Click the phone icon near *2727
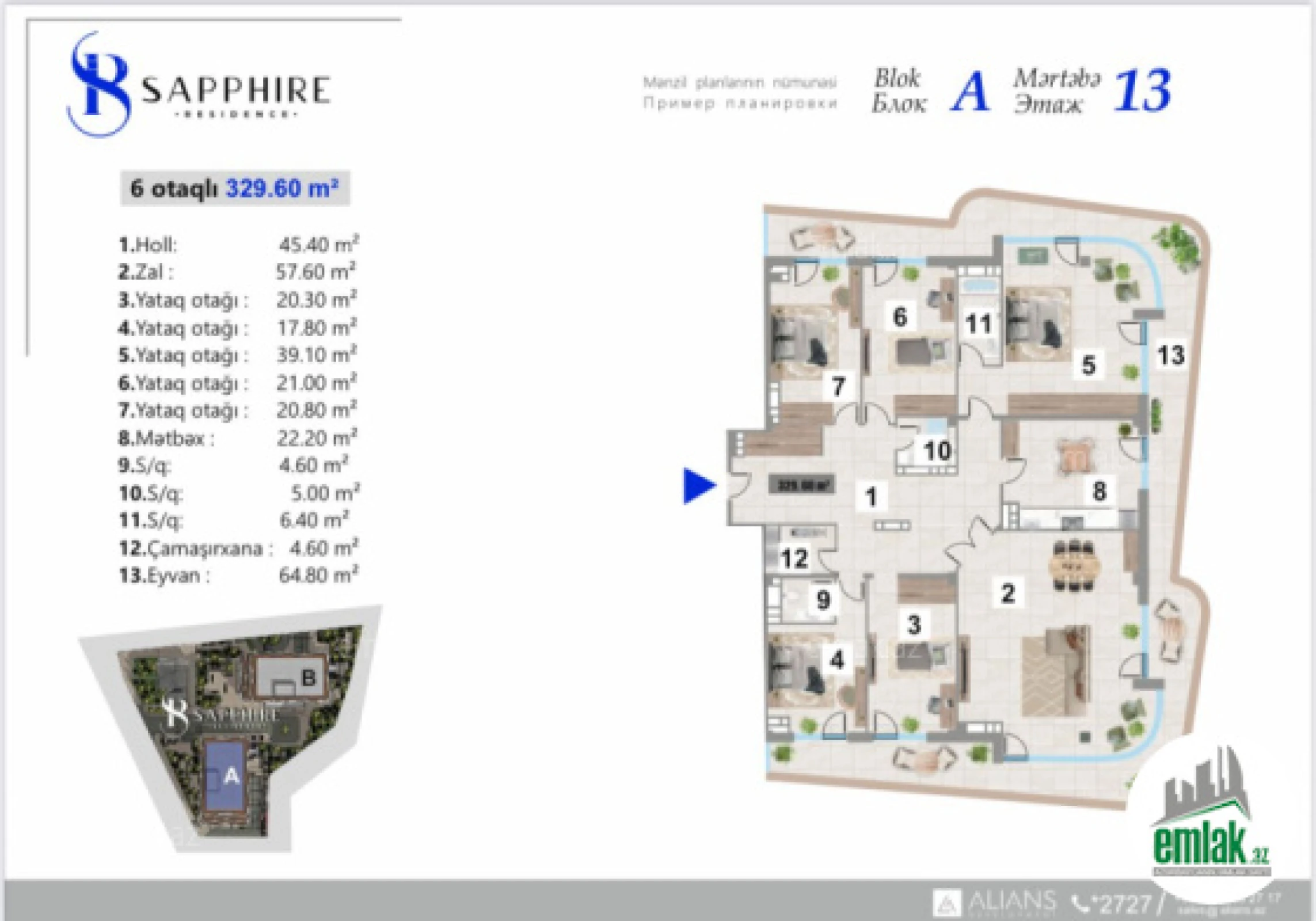Viewport: 1316px width, 921px height. pos(1081,904)
